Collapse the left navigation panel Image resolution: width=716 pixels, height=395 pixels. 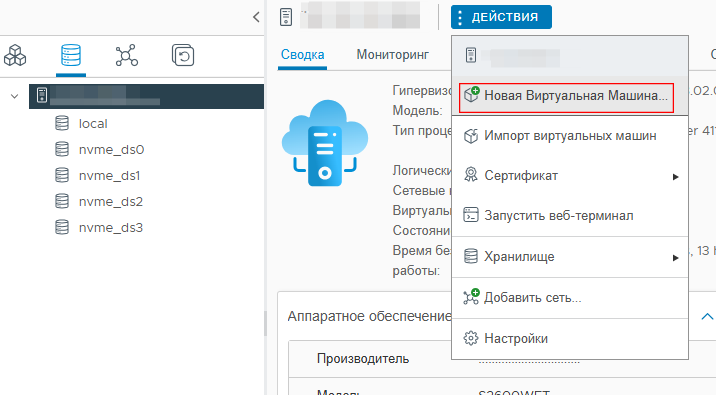tap(256, 17)
